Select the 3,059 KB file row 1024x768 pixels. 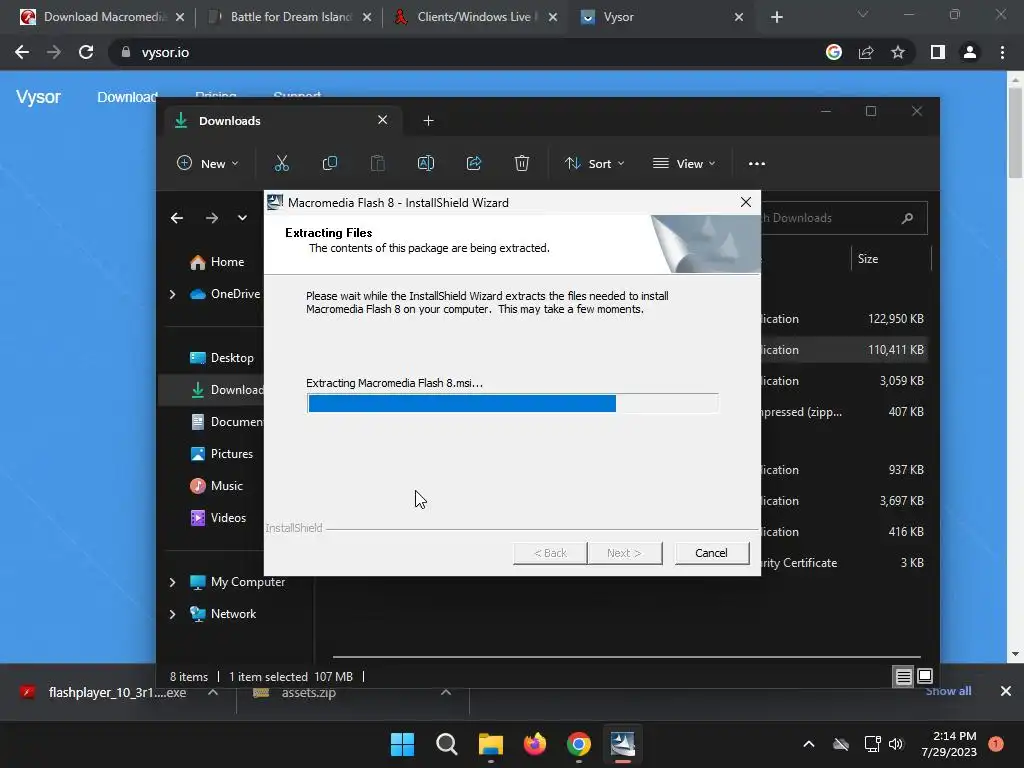tap(844, 381)
